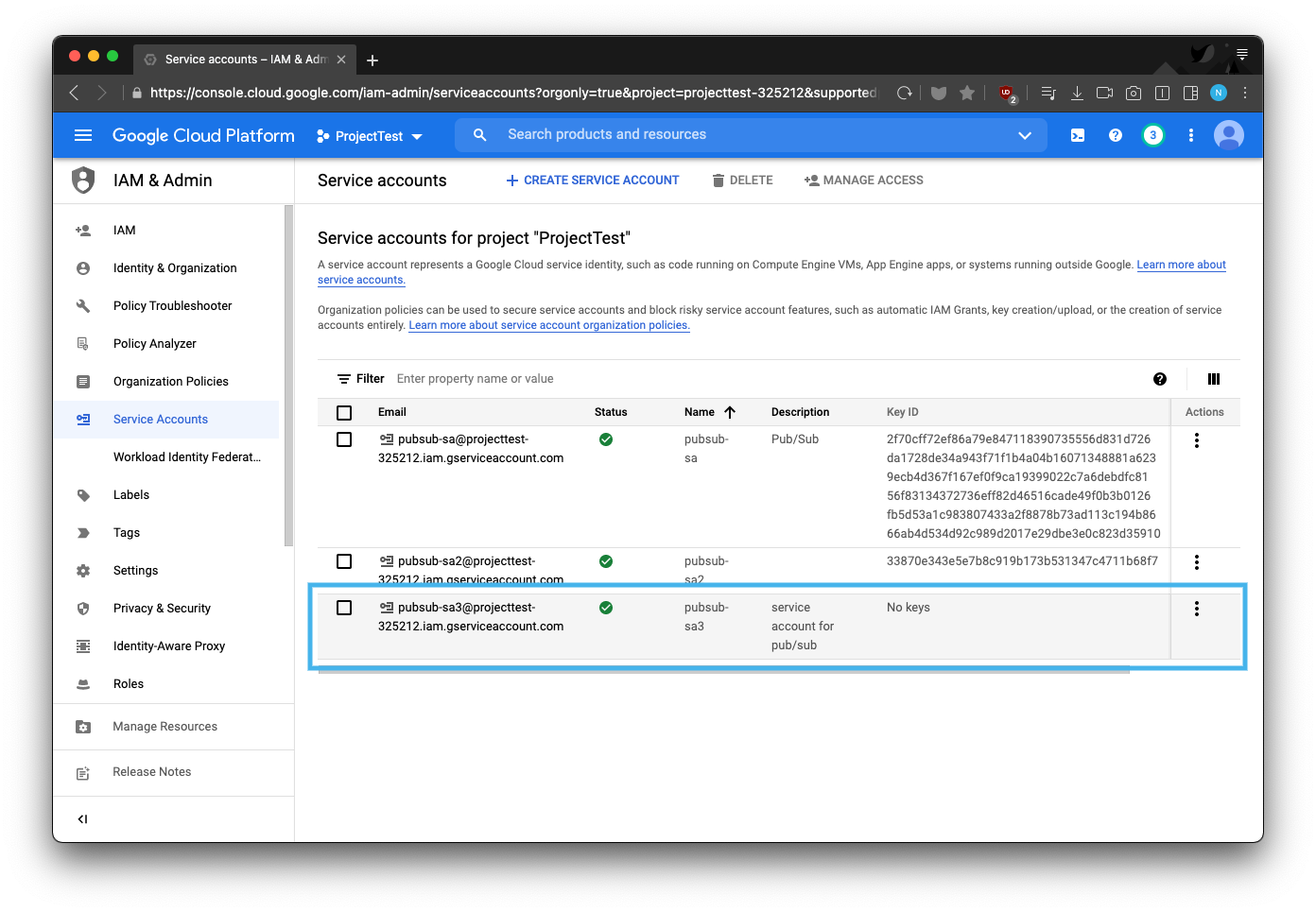Open notifications badge showing 3
1316x912 pixels.
[x=1152, y=135]
